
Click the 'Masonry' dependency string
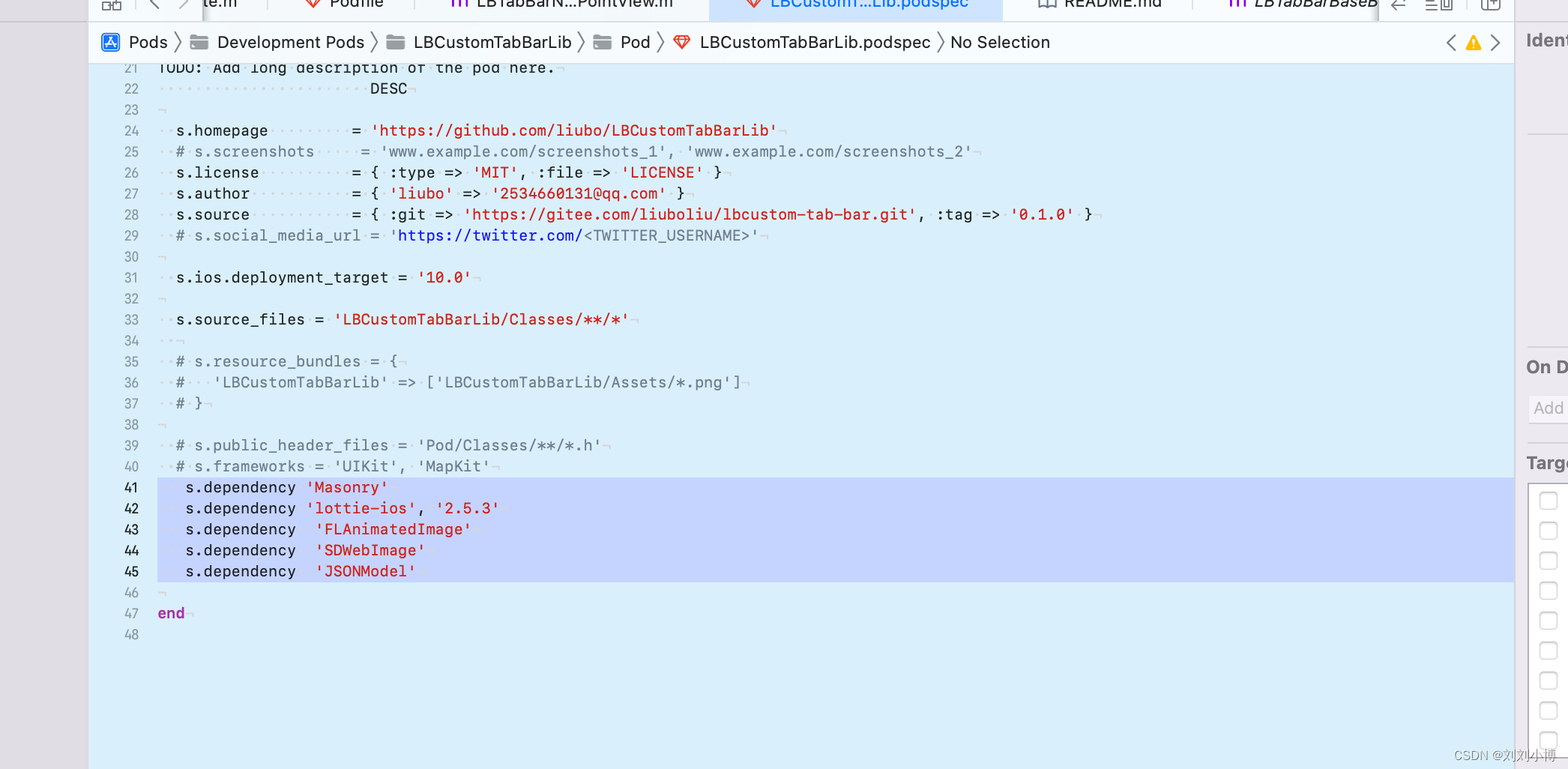click(347, 487)
